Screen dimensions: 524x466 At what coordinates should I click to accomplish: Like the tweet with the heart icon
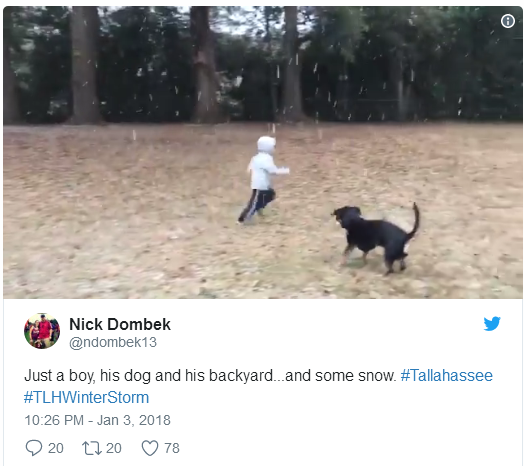[150, 448]
